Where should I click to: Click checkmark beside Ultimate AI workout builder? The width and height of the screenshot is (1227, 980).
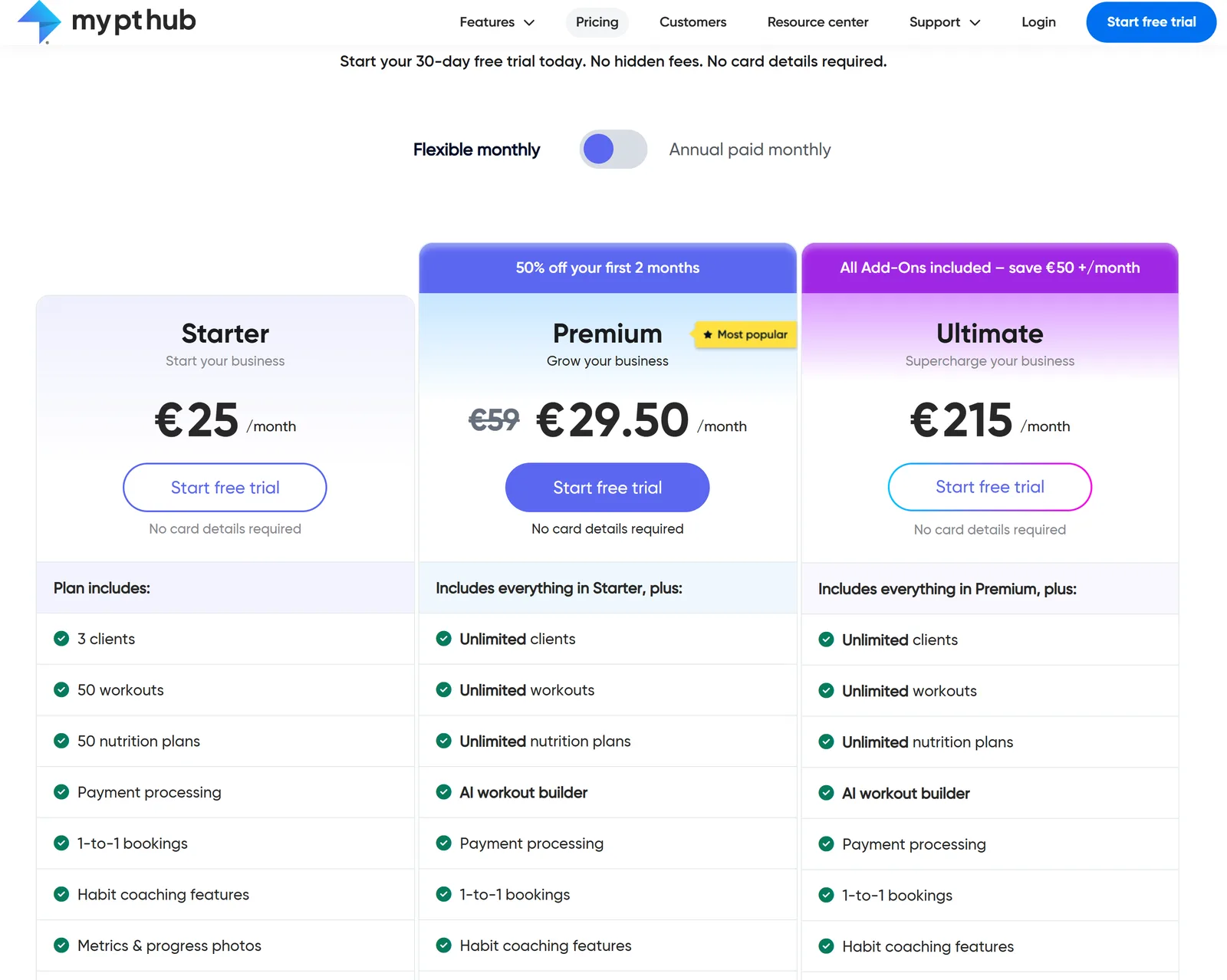click(826, 792)
